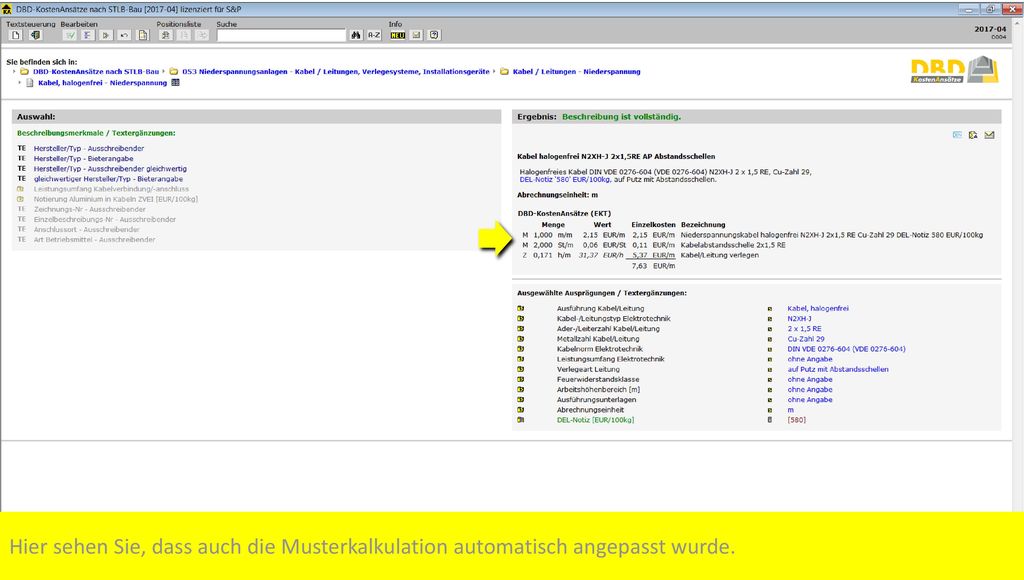Focus the Suche search input field
This screenshot has width=1024, height=580.
tap(281, 35)
